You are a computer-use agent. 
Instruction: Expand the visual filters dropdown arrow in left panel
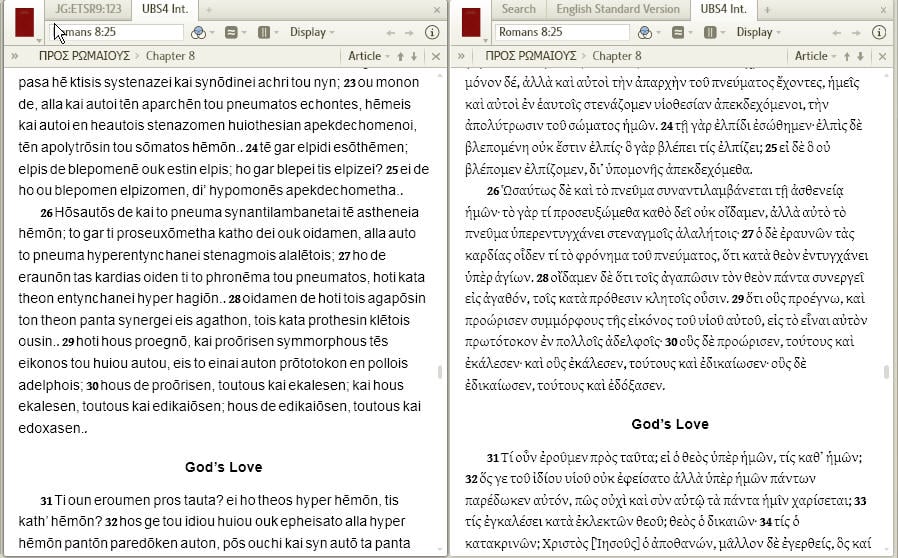(x=212, y=33)
